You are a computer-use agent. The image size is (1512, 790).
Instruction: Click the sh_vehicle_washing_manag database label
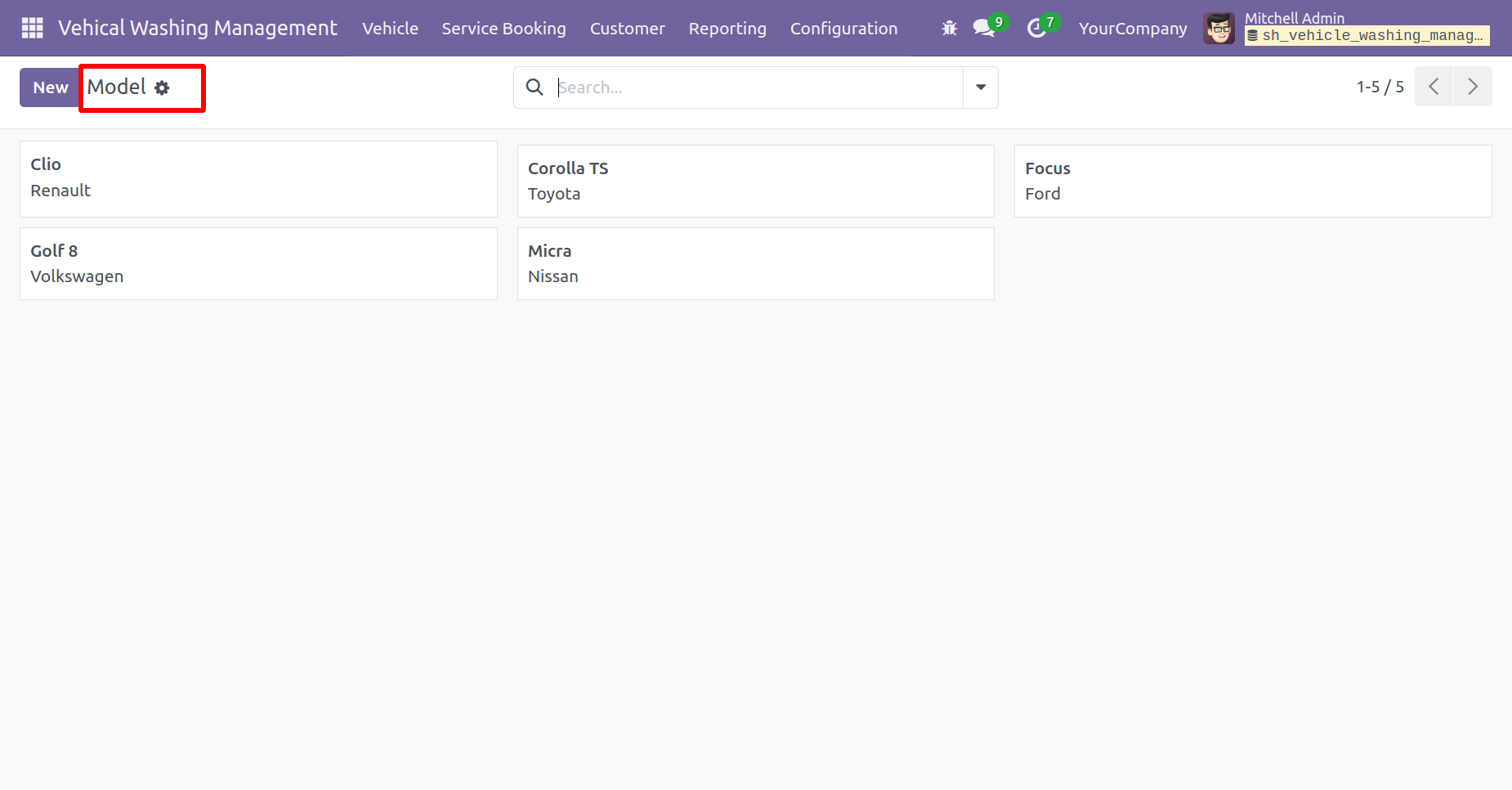[x=1367, y=35]
